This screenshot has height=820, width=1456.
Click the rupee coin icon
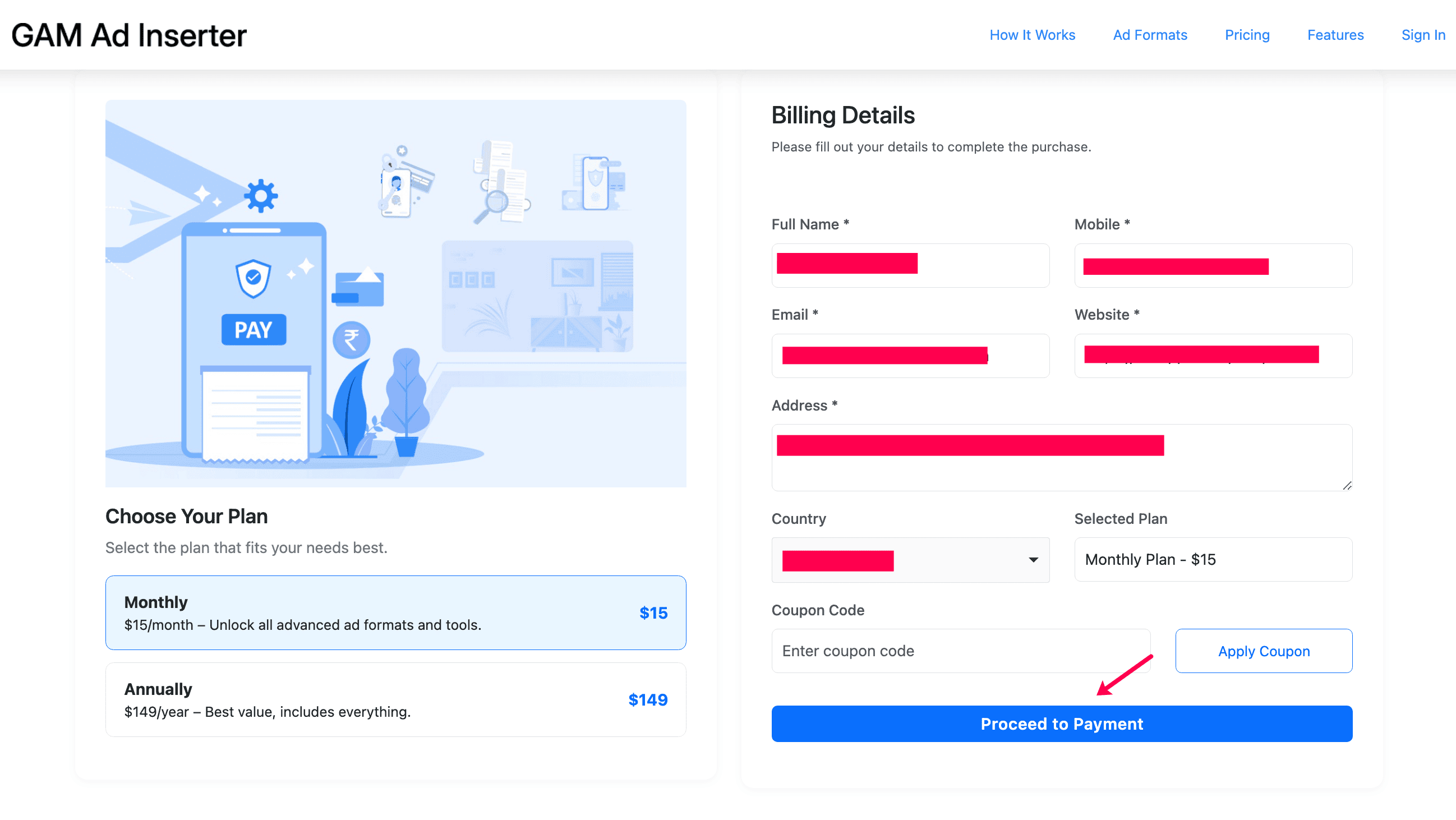(x=351, y=340)
